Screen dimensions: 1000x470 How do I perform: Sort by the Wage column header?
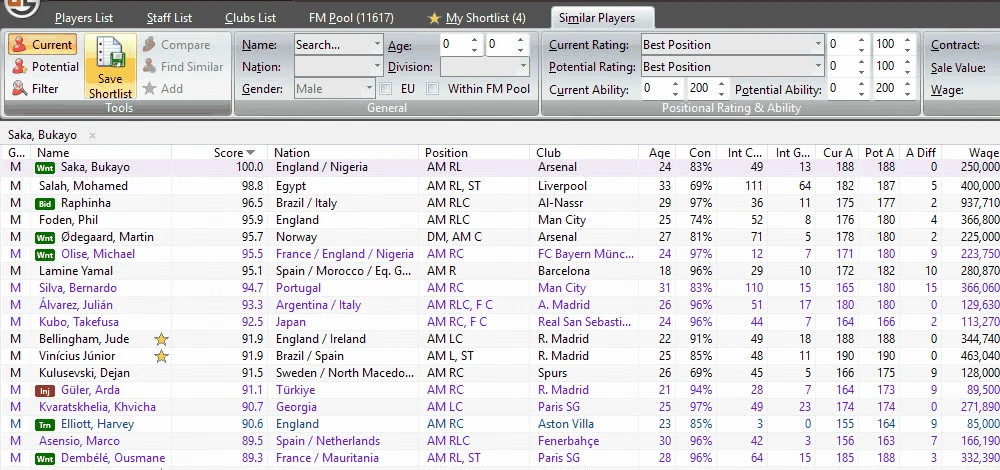971,152
